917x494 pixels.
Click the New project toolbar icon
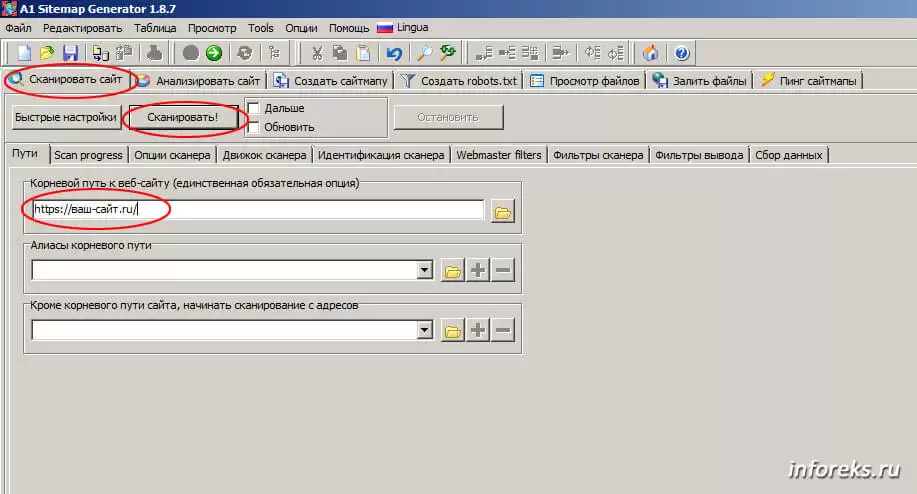pyautogui.click(x=24, y=53)
